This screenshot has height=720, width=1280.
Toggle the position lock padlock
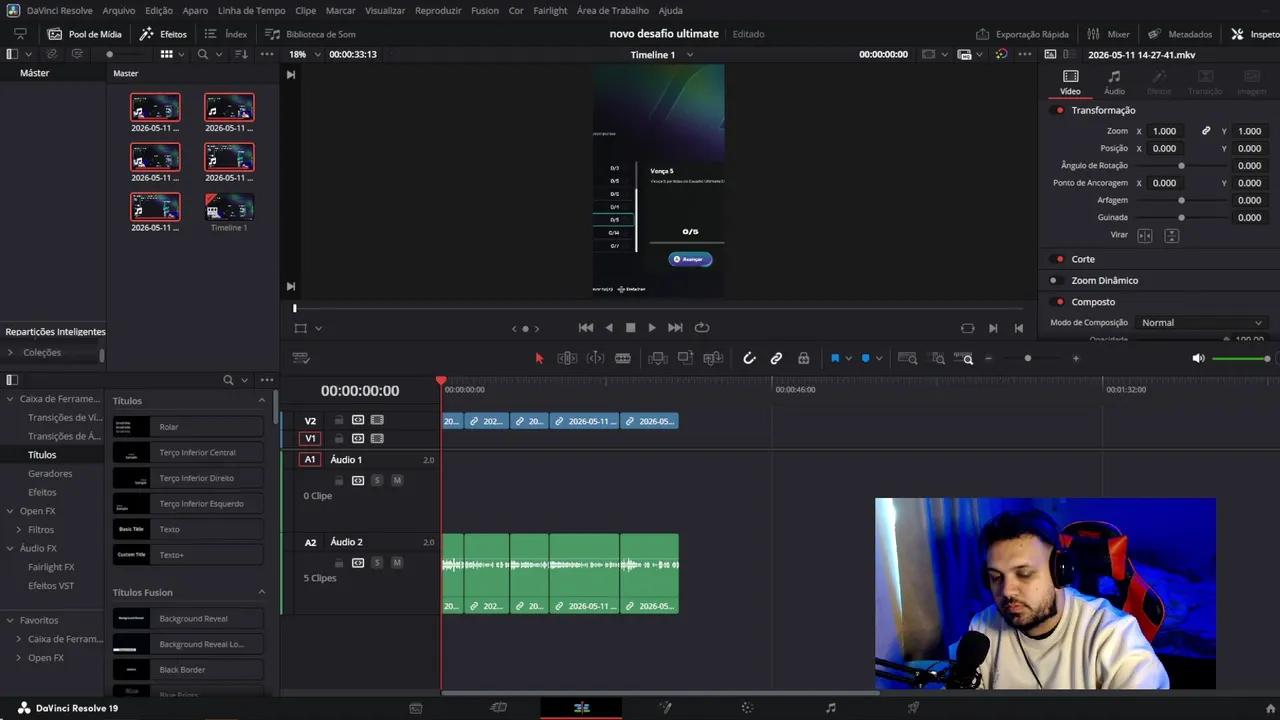coord(803,358)
